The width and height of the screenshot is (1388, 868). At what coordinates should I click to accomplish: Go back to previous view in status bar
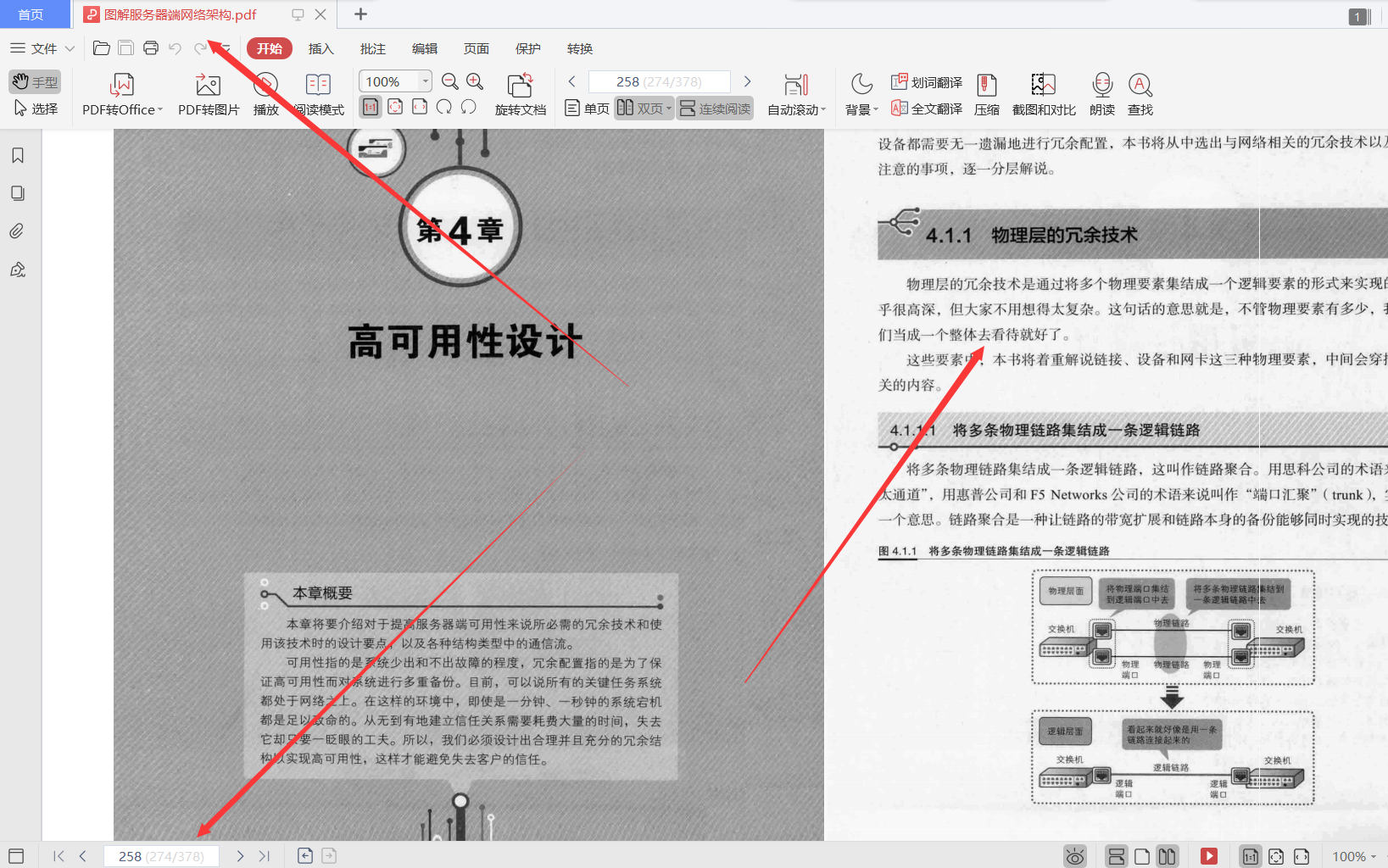pos(305,856)
